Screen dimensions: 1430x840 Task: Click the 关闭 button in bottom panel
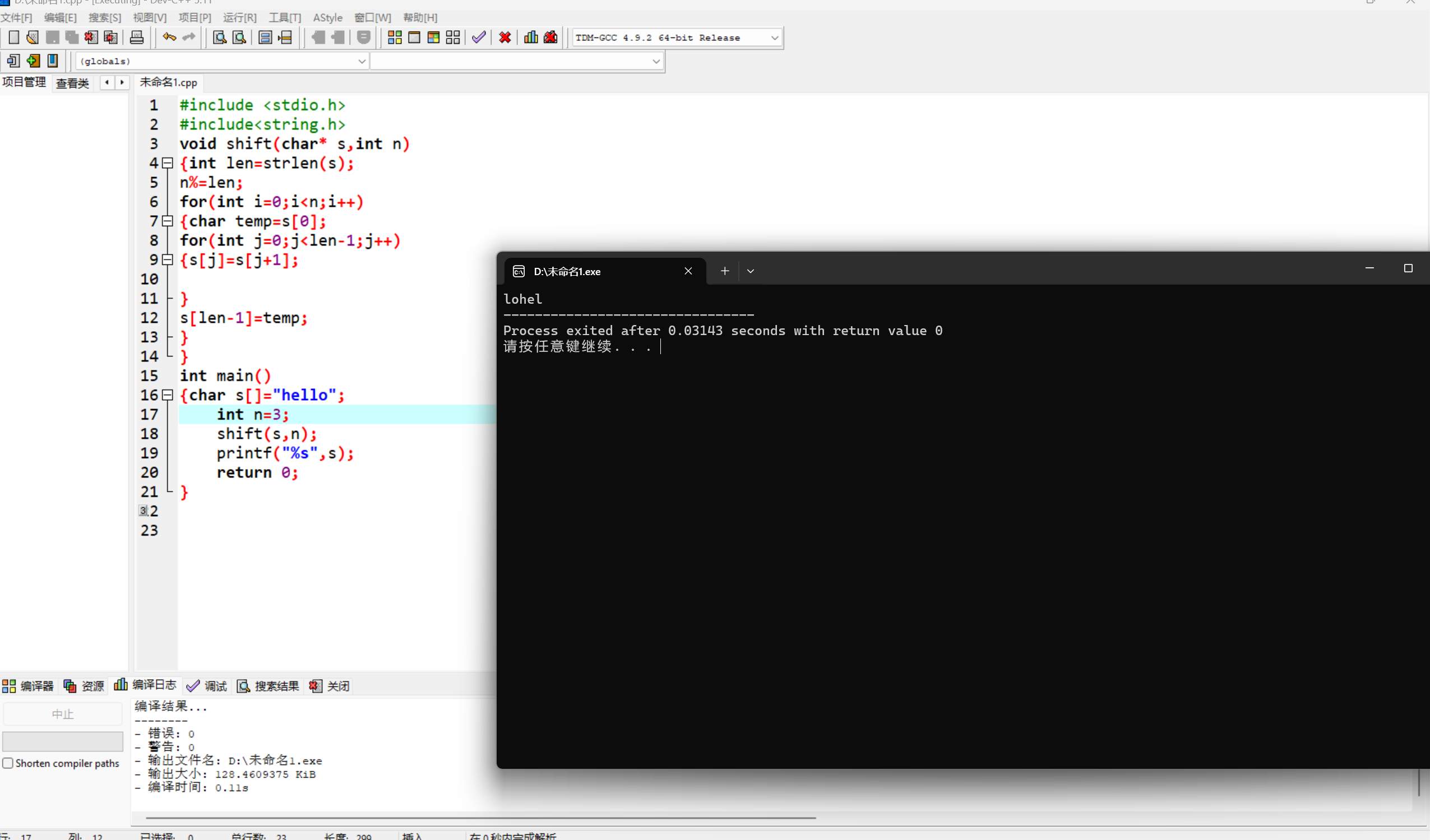pyautogui.click(x=330, y=686)
